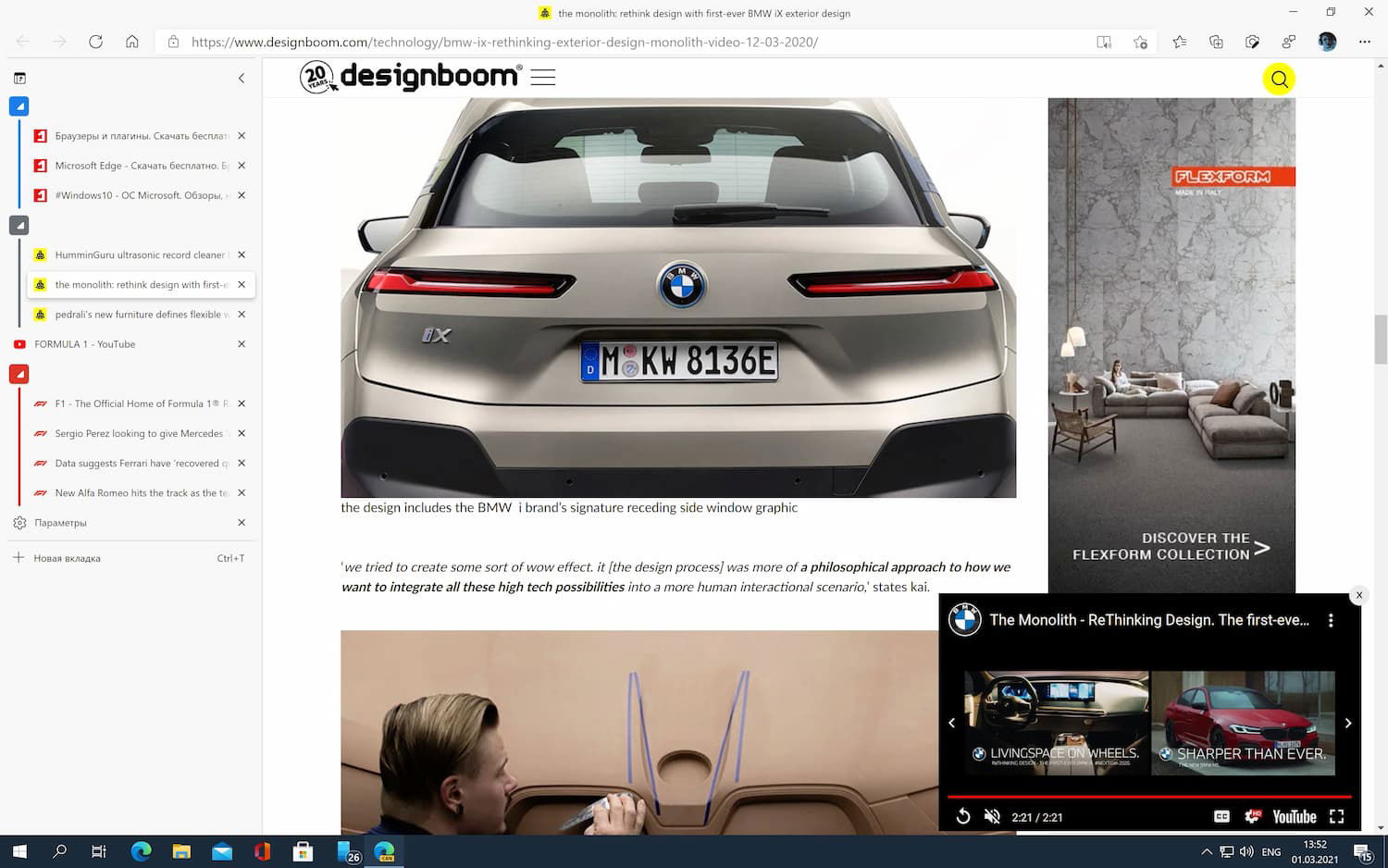Close the F1 Official Home tab
This screenshot has width=1388, height=868.
tap(242, 403)
